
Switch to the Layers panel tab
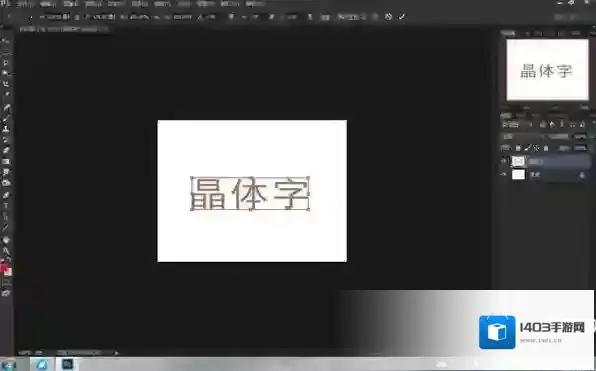[x=506, y=116]
